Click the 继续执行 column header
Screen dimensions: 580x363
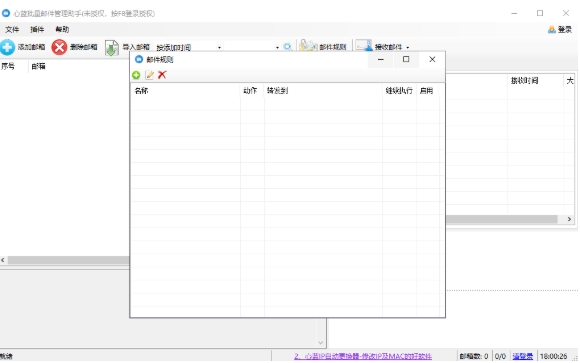[x=399, y=91]
